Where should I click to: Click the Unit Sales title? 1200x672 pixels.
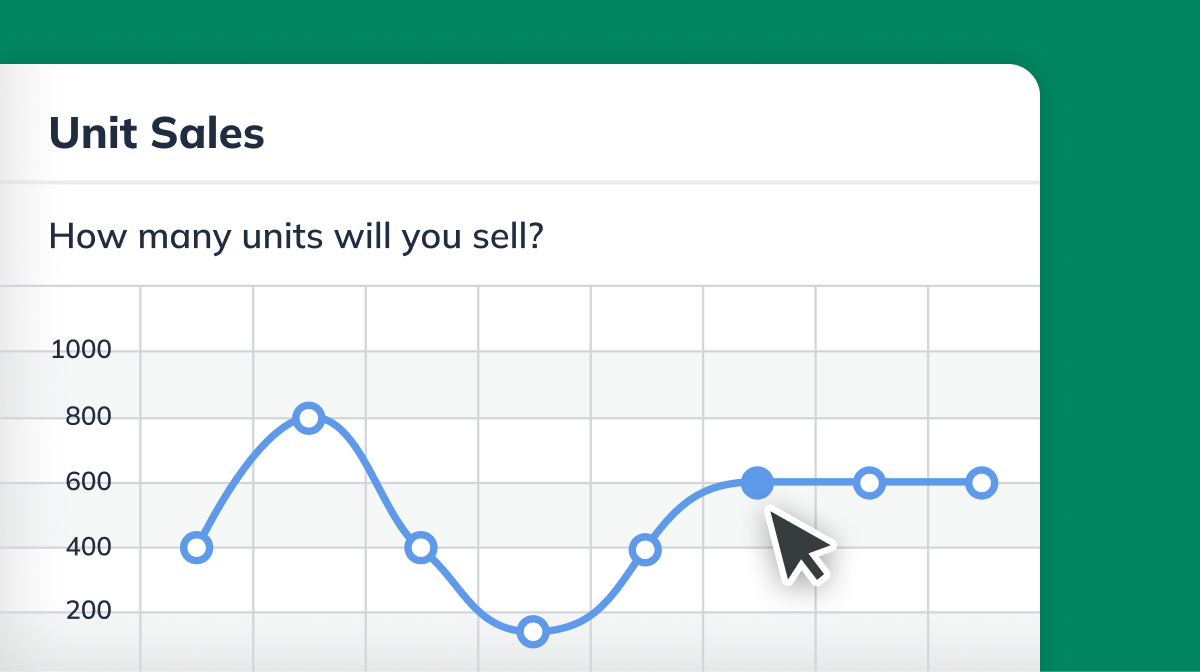[158, 132]
